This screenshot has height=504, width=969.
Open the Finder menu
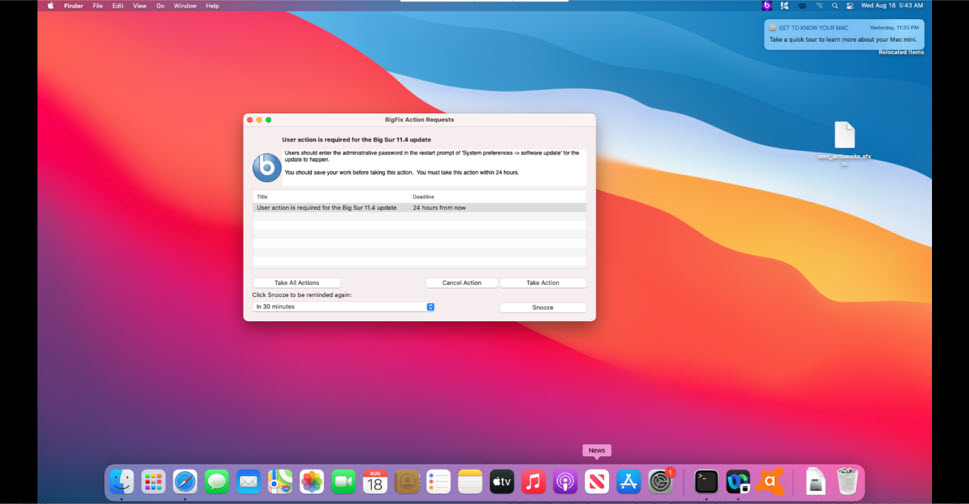tap(74, 6)
